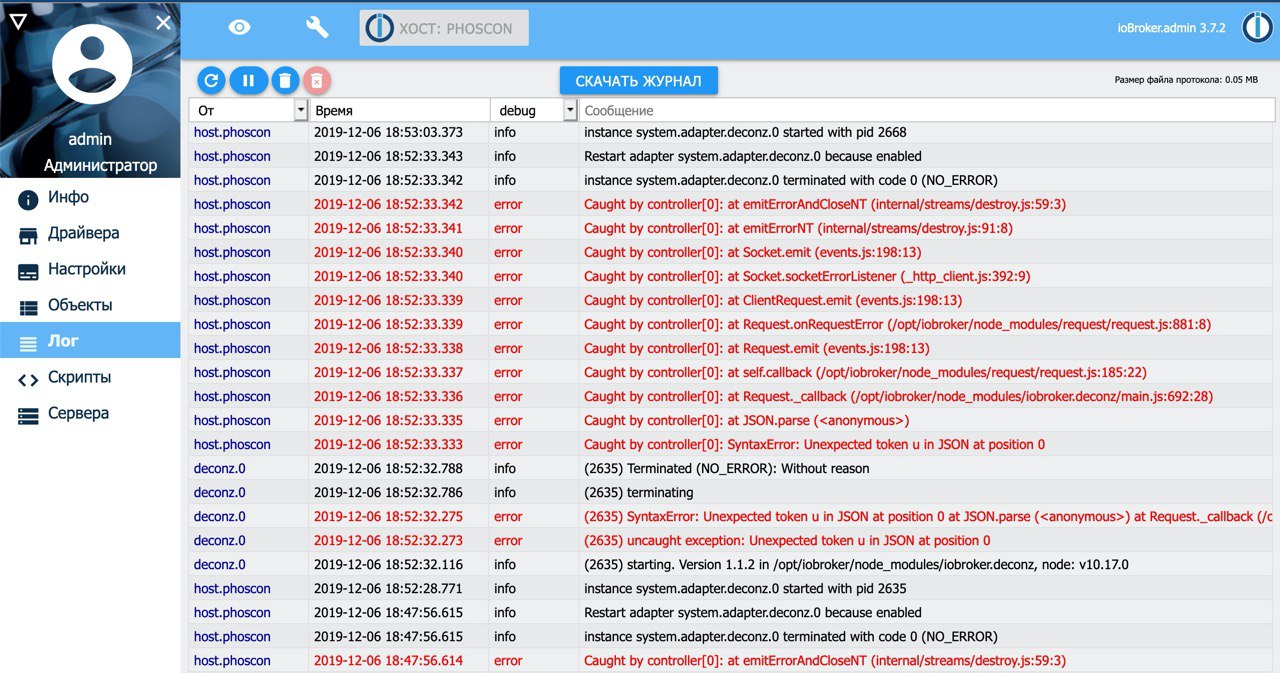Click the Размер файла протокола text
This screenshot has width=1280, height=673.
(1186, 80)
